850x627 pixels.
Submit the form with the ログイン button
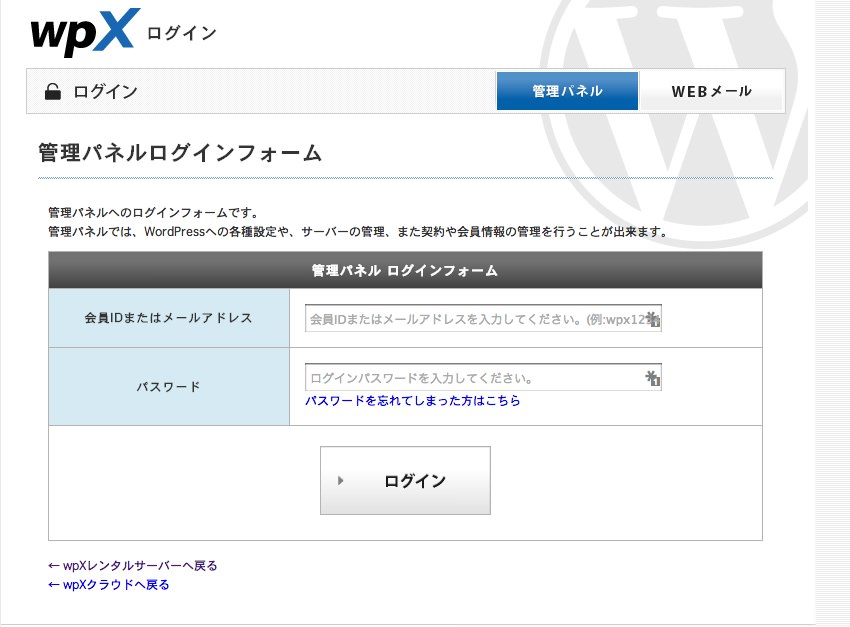405,480
